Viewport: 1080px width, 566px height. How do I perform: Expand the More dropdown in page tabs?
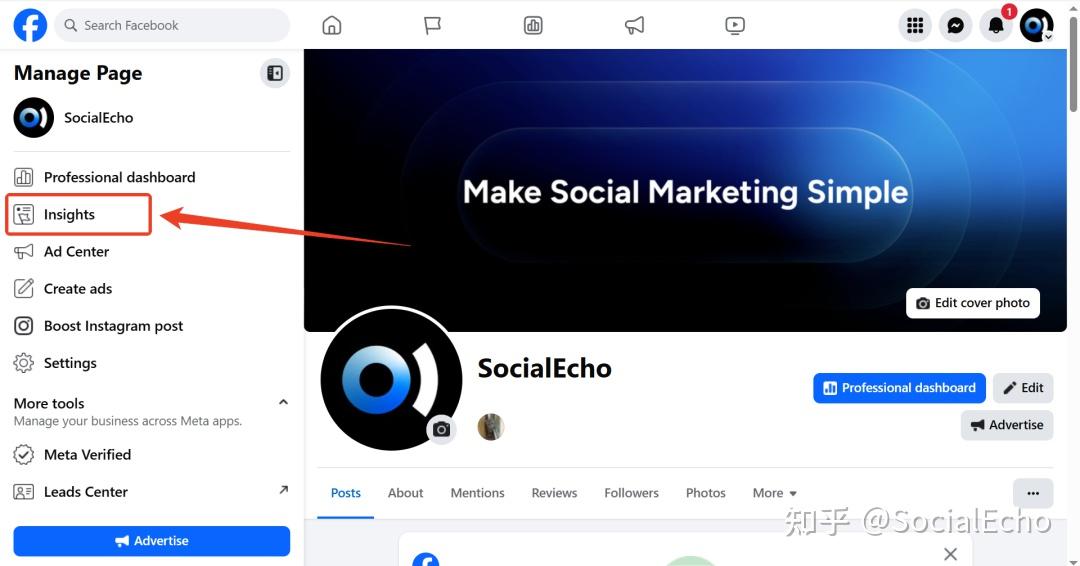775,493
